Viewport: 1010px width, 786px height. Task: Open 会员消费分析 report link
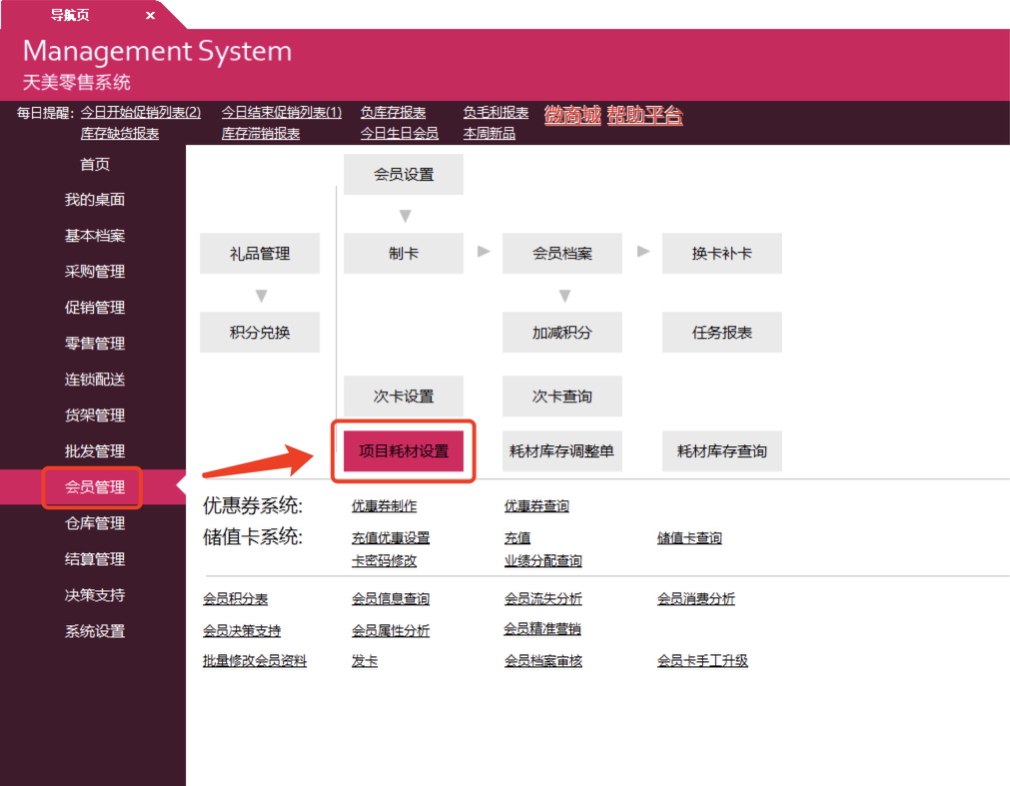pos(695,599)
